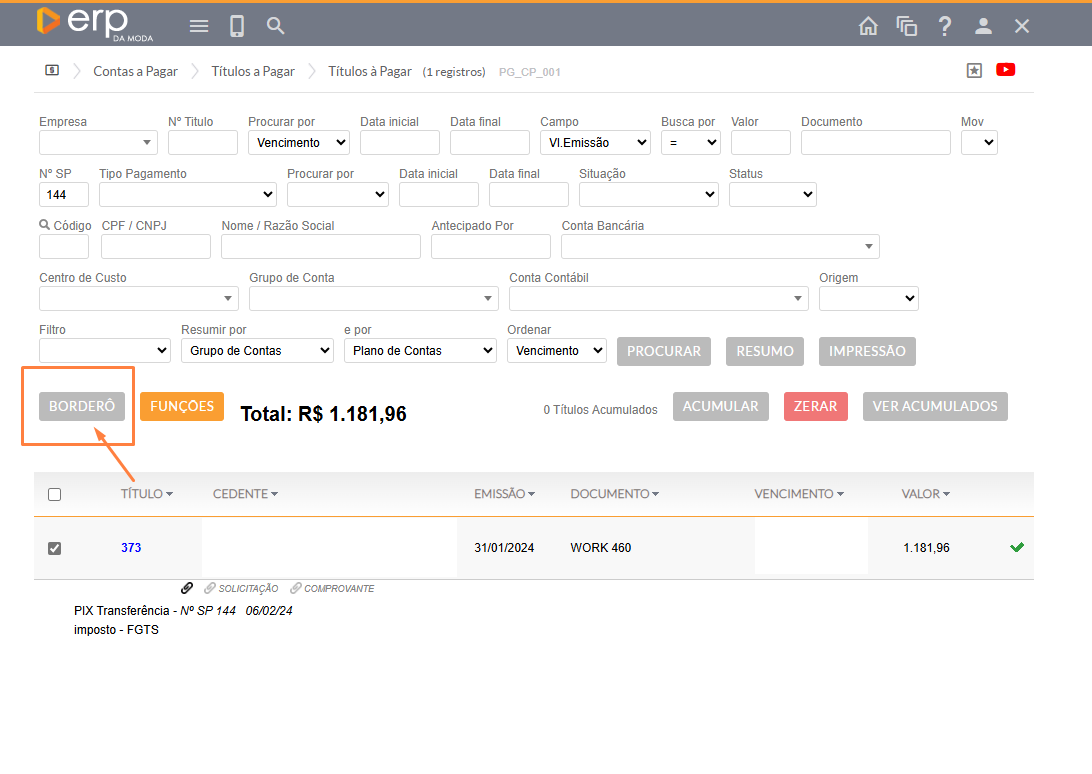
Task: Sort by the VENCIMENTO column header
Action: point(798,494)
